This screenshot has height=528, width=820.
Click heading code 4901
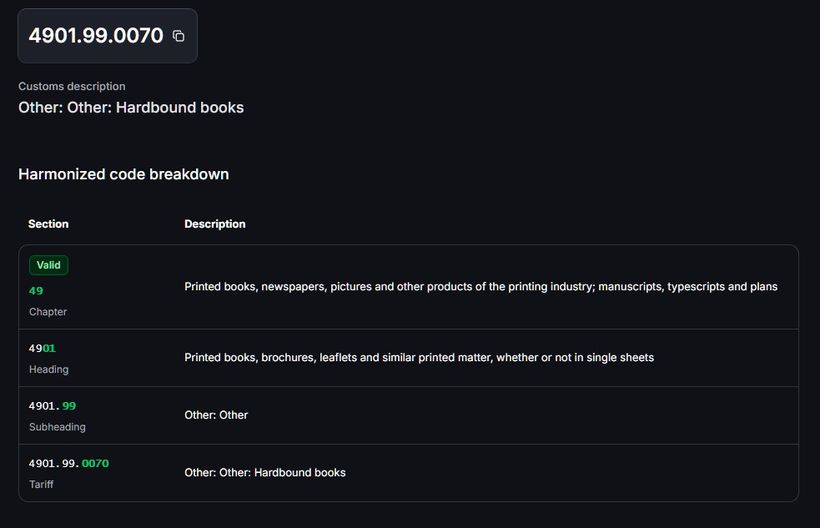pyautogui.click(x=42, y=348)
